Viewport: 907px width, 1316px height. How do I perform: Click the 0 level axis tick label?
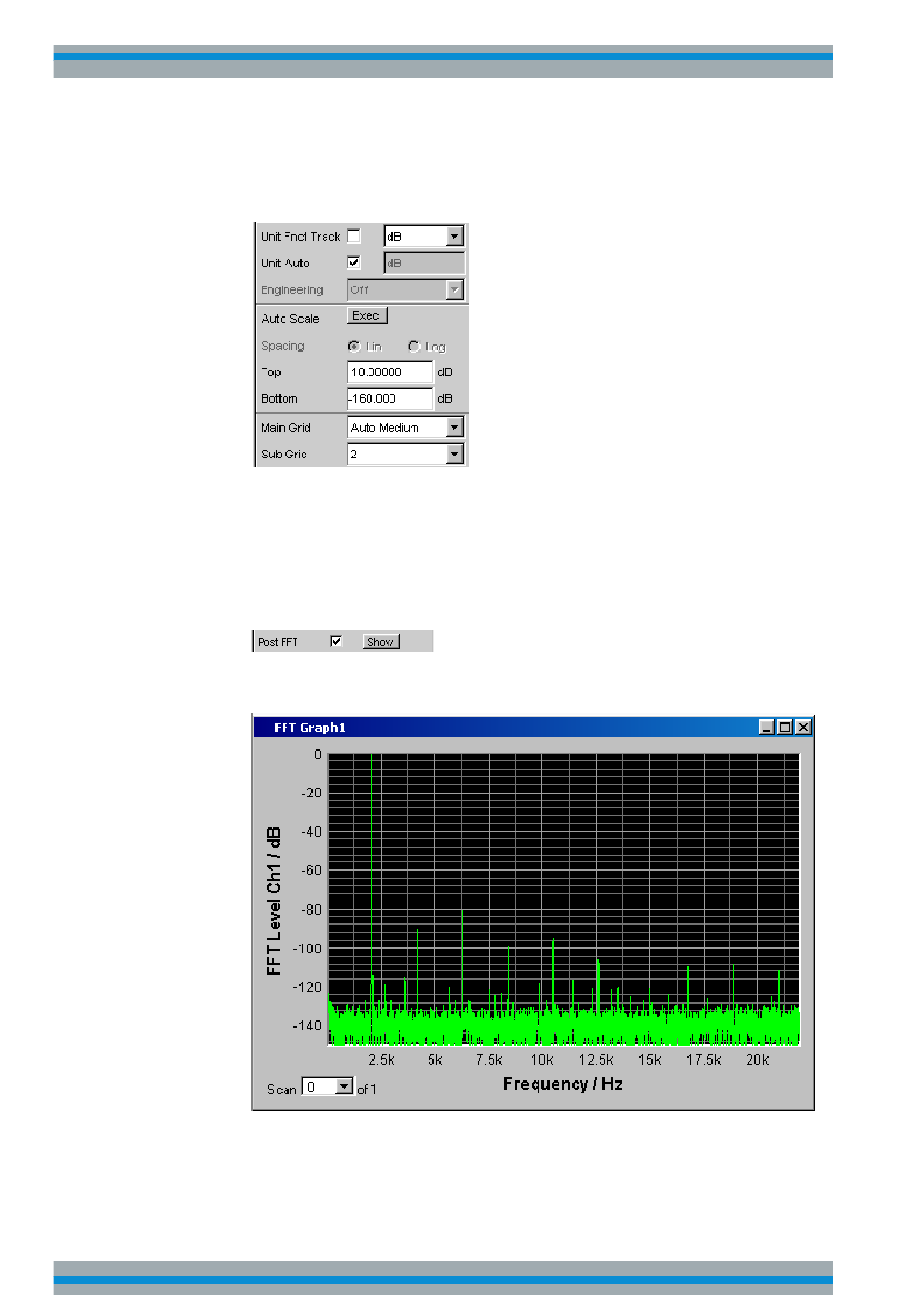pyautogui.click(x=318, y=754)
